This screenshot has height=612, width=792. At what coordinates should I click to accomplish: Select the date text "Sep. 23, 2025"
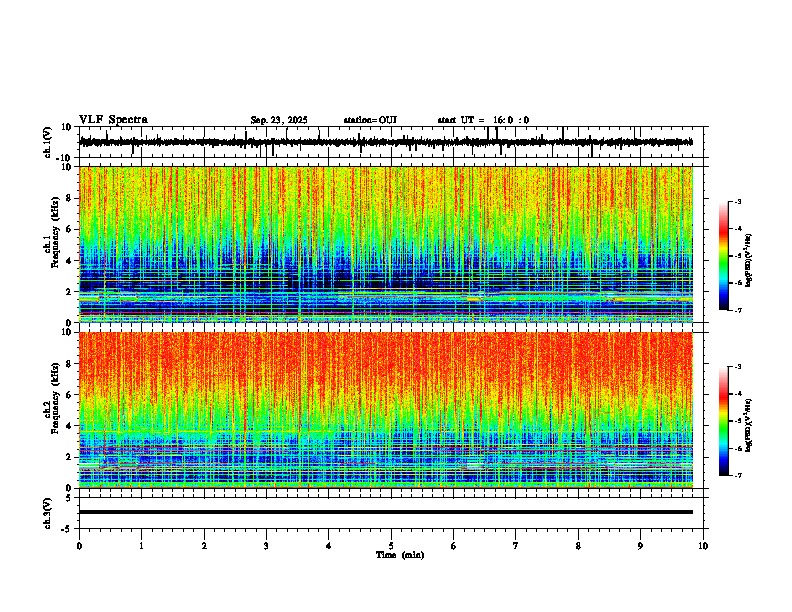(x=279, y=120)
